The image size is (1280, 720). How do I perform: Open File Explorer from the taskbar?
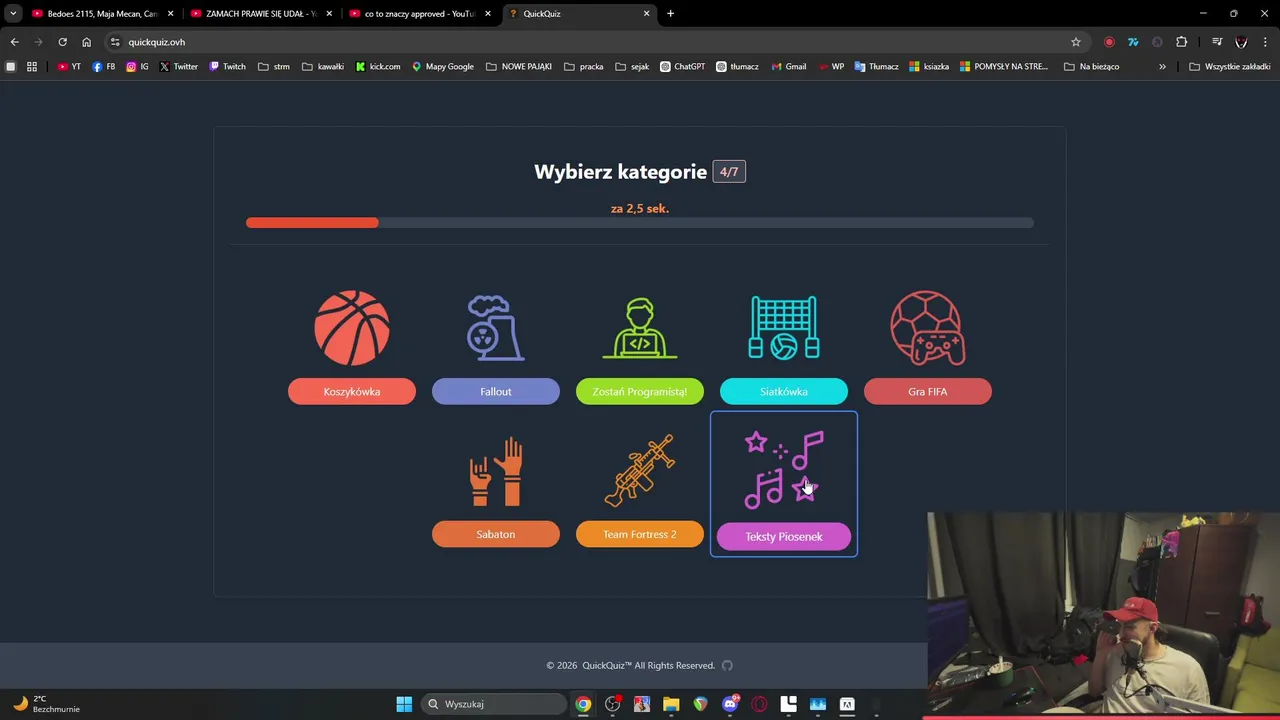tap(671, 704)
